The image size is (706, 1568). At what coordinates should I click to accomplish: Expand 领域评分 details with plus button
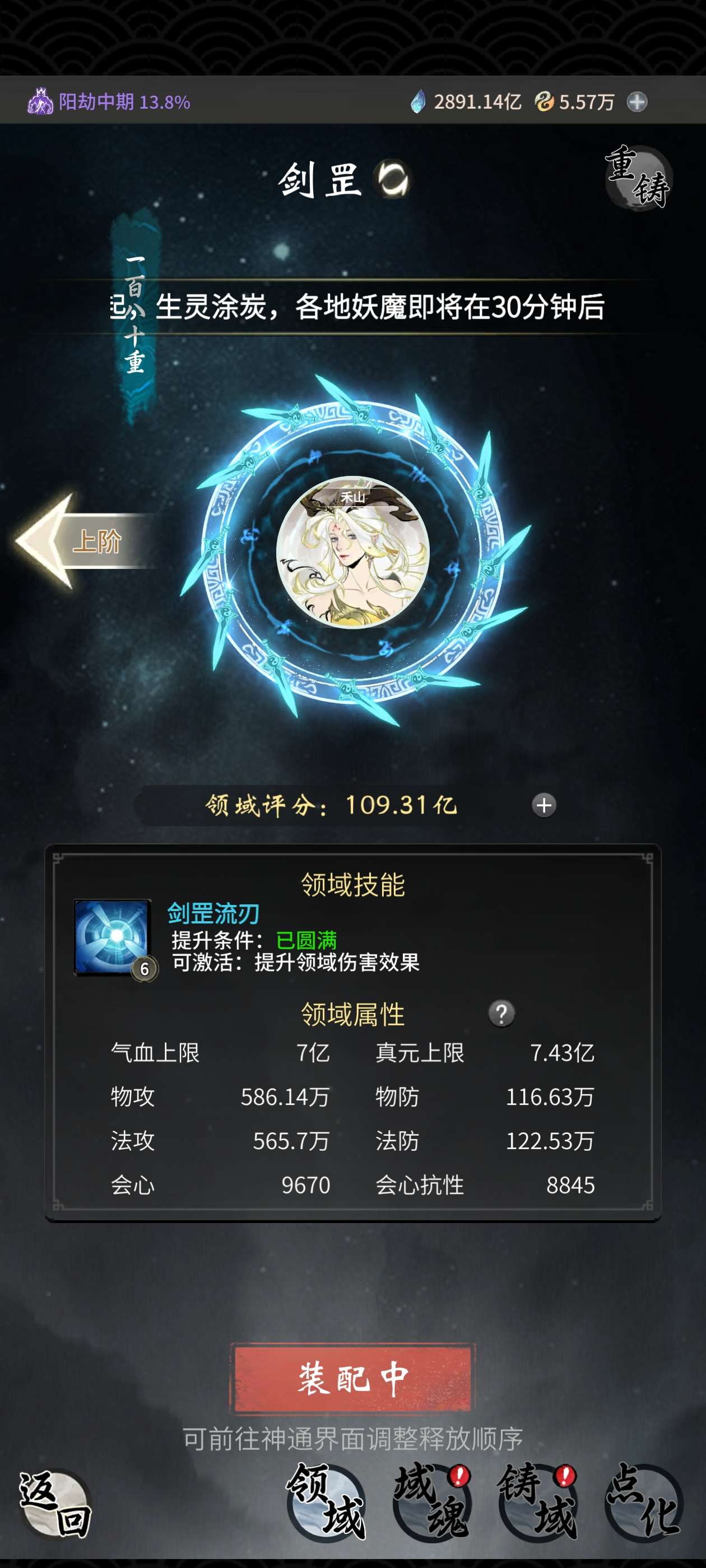pos(544,805)
